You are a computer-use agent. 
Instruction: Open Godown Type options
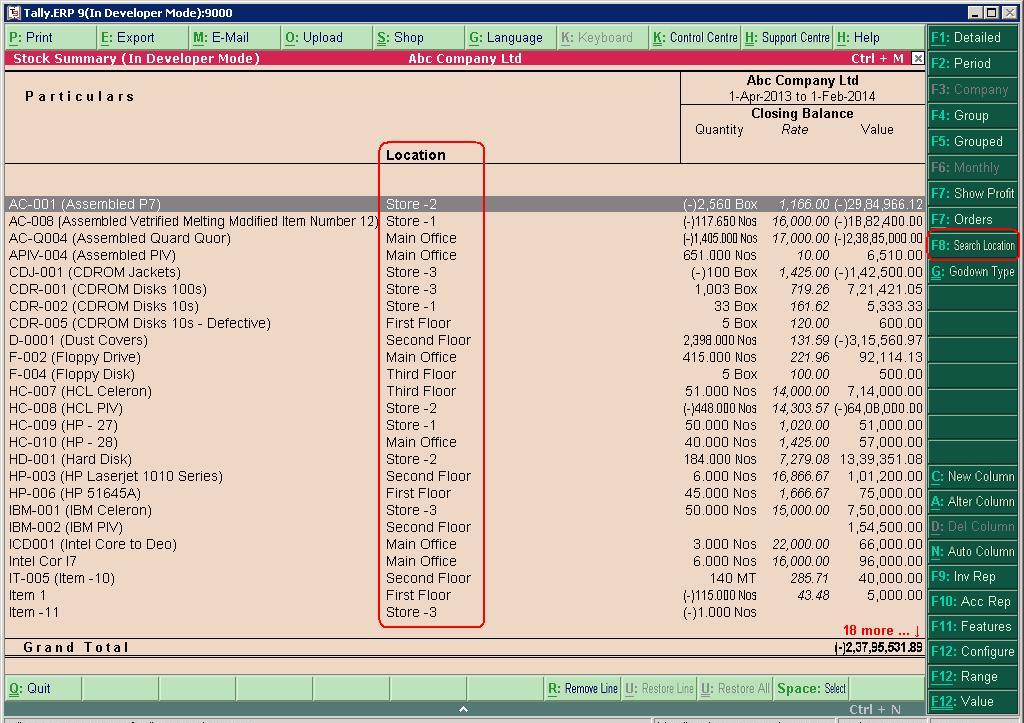tap(972, 271)
